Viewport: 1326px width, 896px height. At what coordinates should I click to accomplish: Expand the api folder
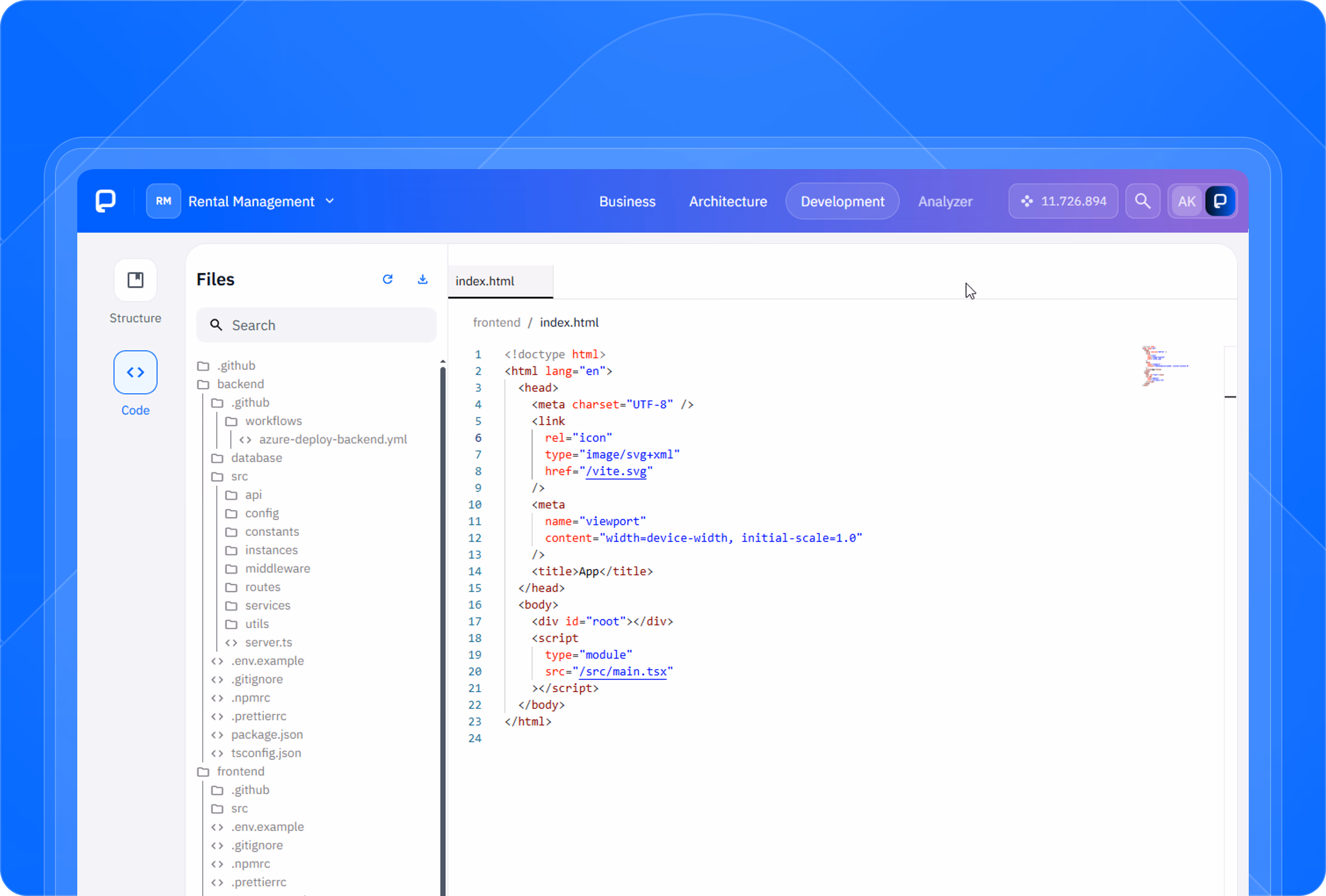point(244,495)
